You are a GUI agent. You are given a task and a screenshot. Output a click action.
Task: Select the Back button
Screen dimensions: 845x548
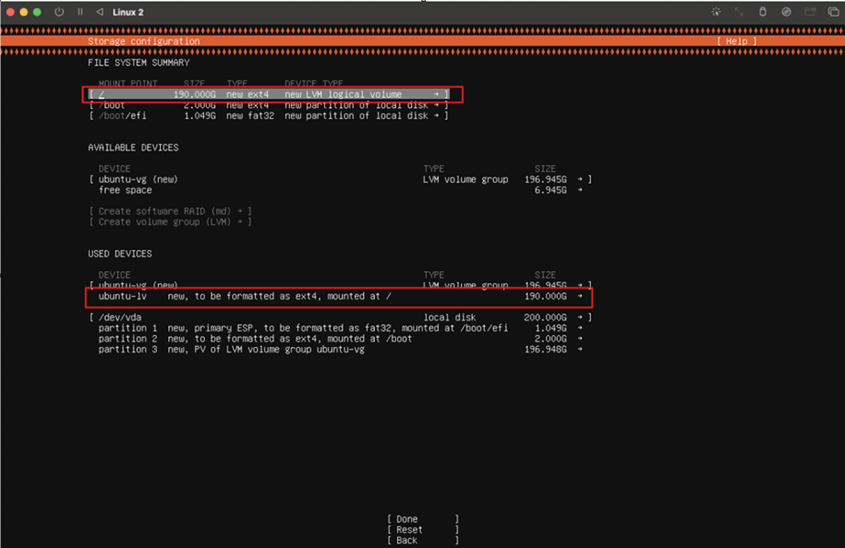[x=423, y=540]
